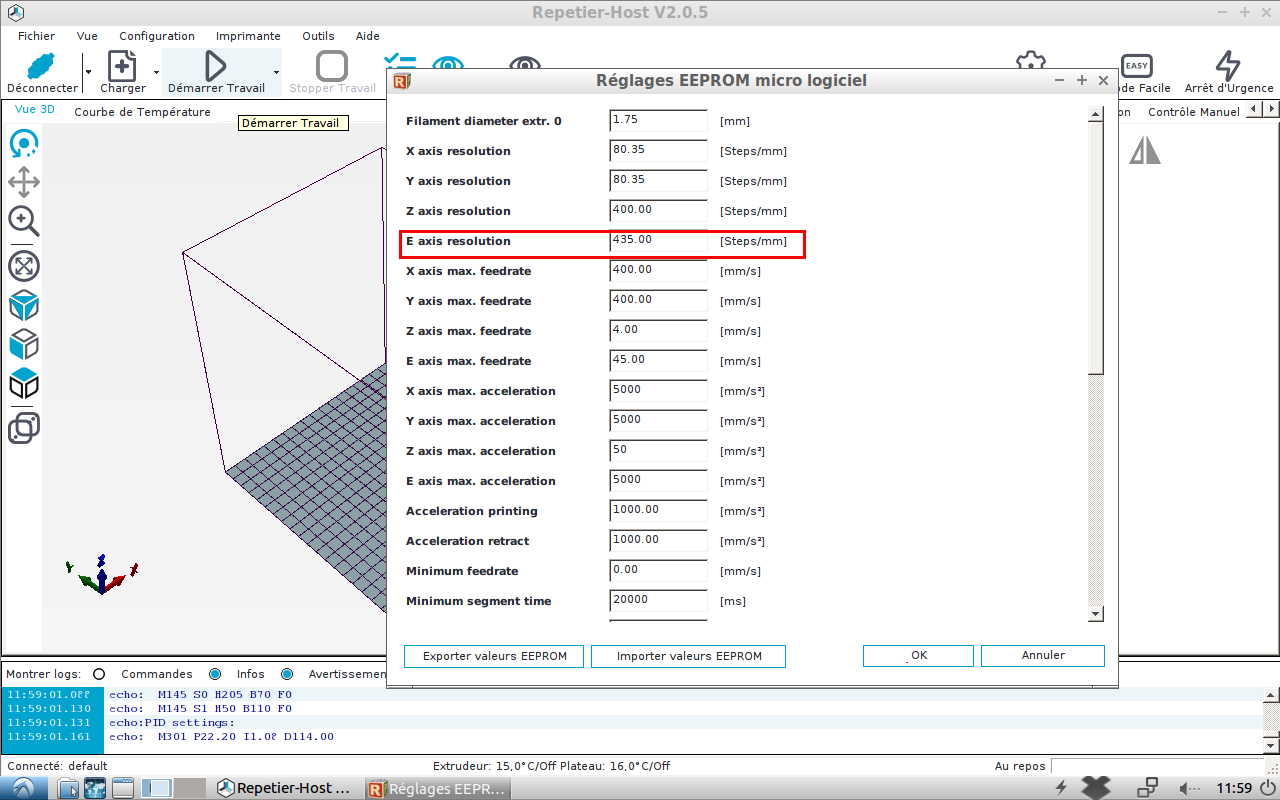The image size is (1280, 800).
Task: Click the 'Connecté: default' status text
Action: [x=58, y=766]
